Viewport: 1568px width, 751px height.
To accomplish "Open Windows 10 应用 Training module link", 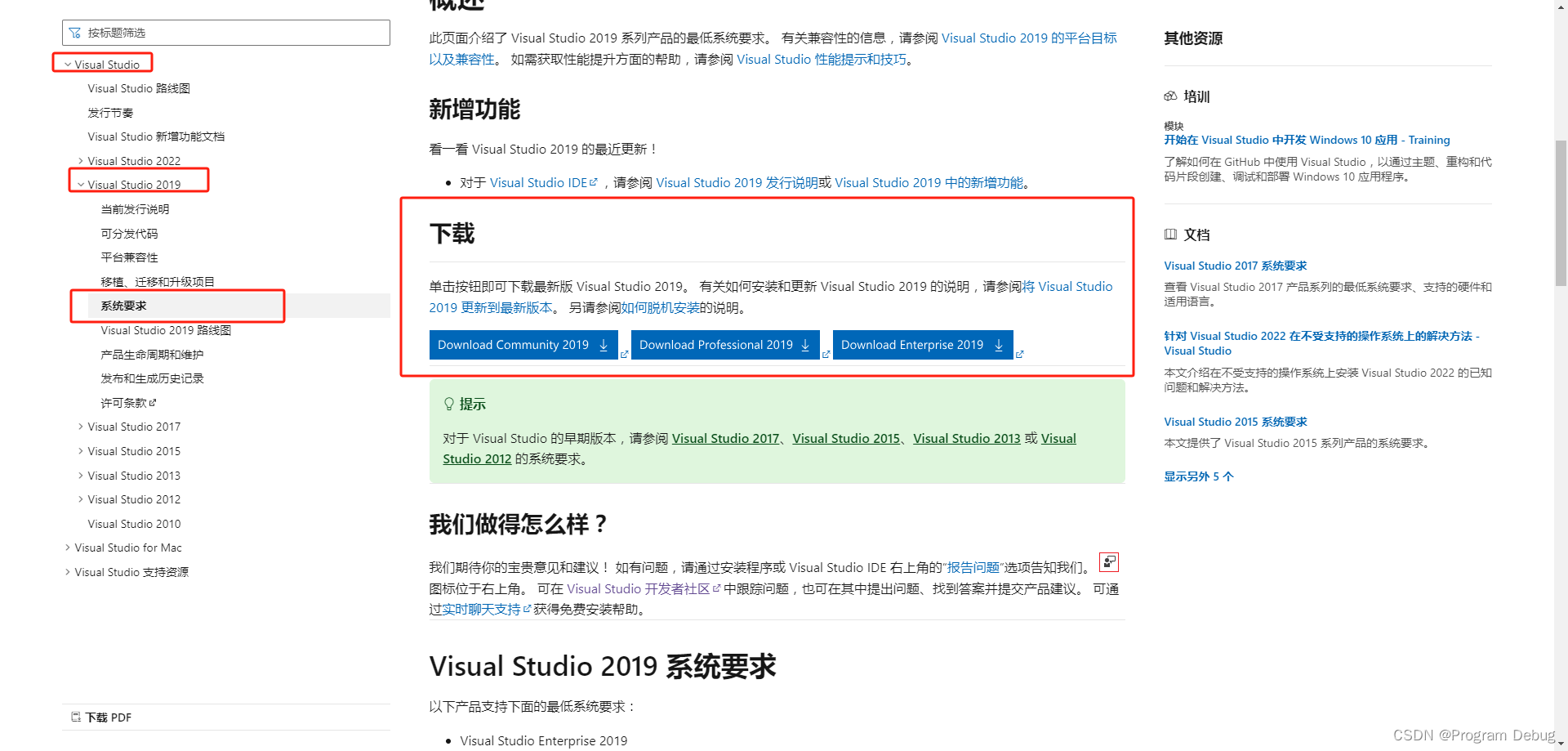I will 1307,140.
